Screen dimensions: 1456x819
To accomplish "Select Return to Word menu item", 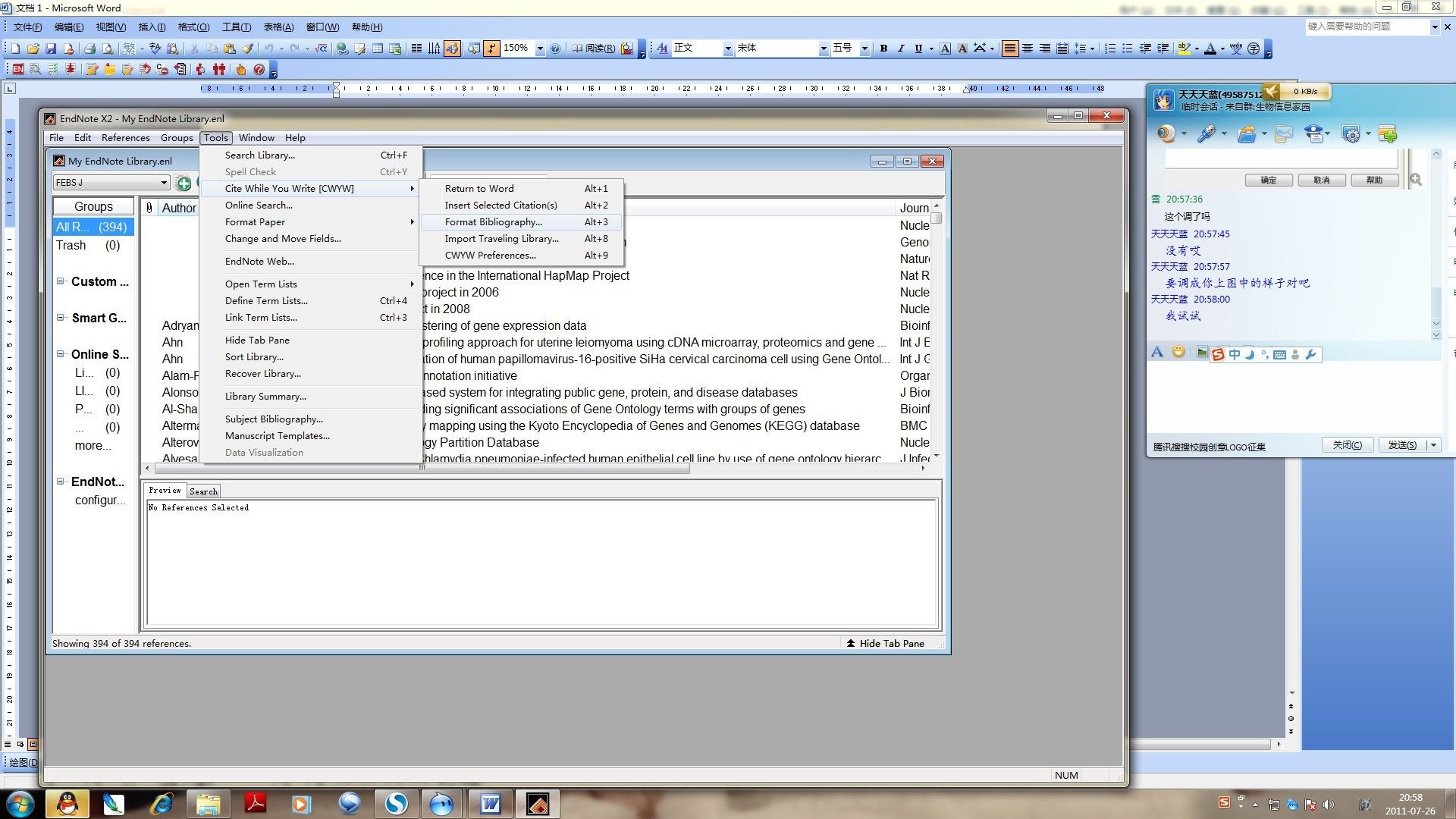I will (521, 189).
